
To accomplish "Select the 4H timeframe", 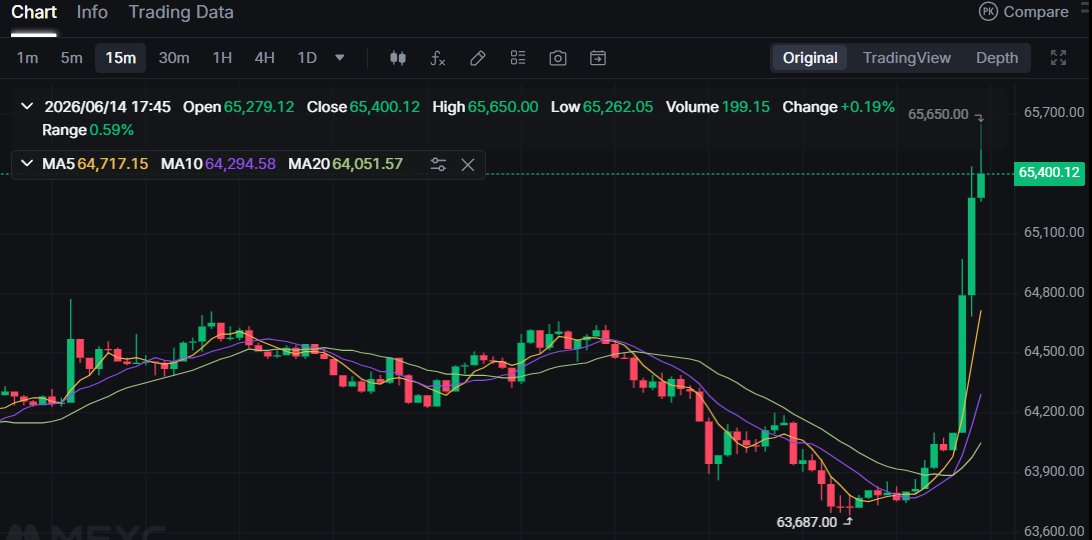I will (x=265, y=58).
